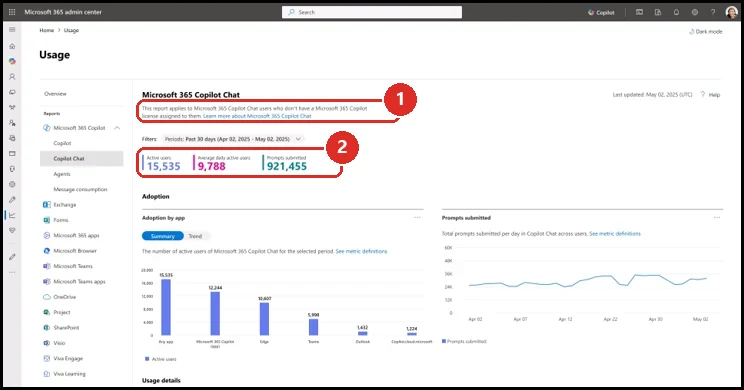
Task: Open the Forms report
Action: pos(56,220)
